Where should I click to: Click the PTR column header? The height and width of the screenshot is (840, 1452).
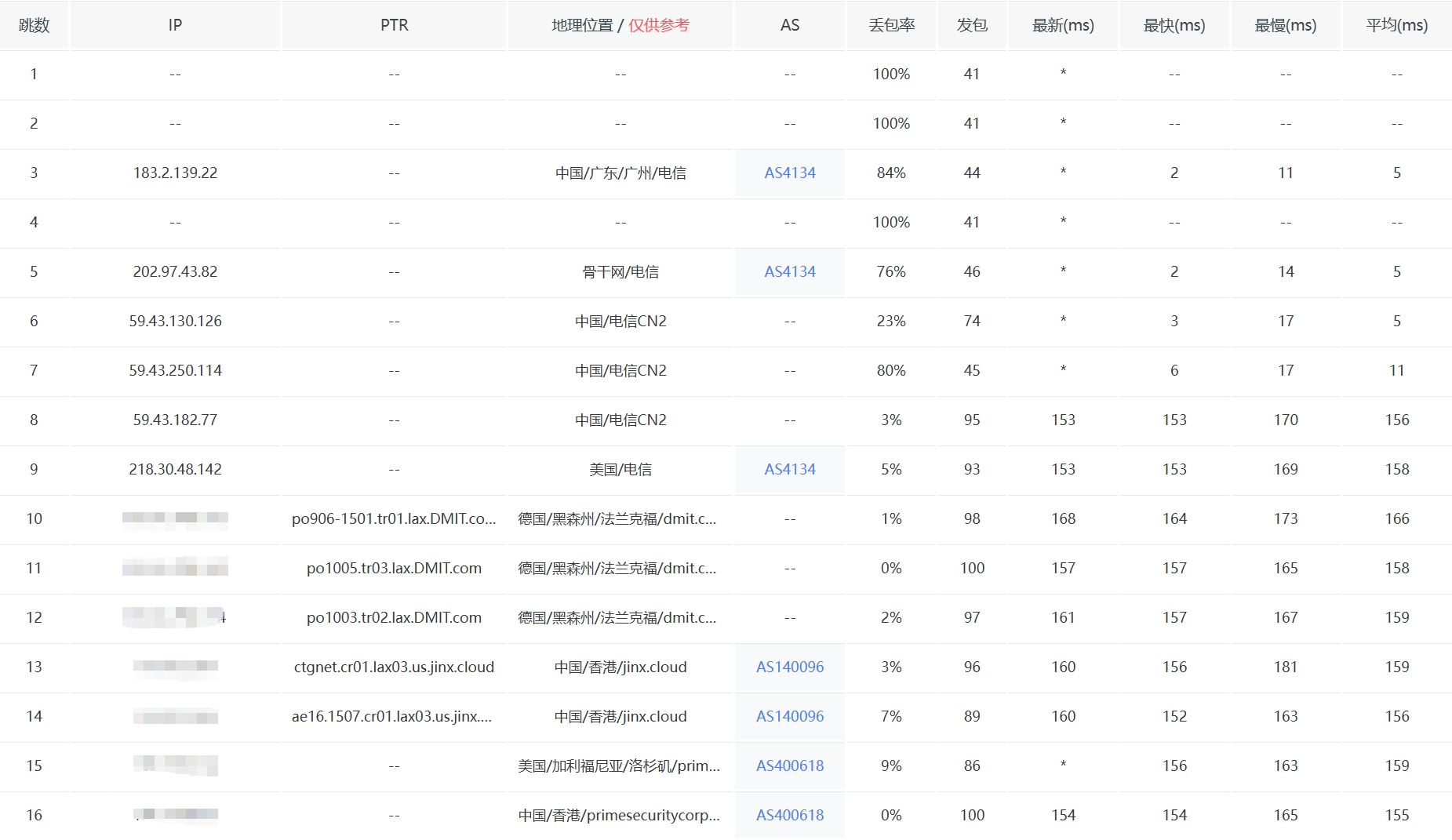(x=394, y=25)
